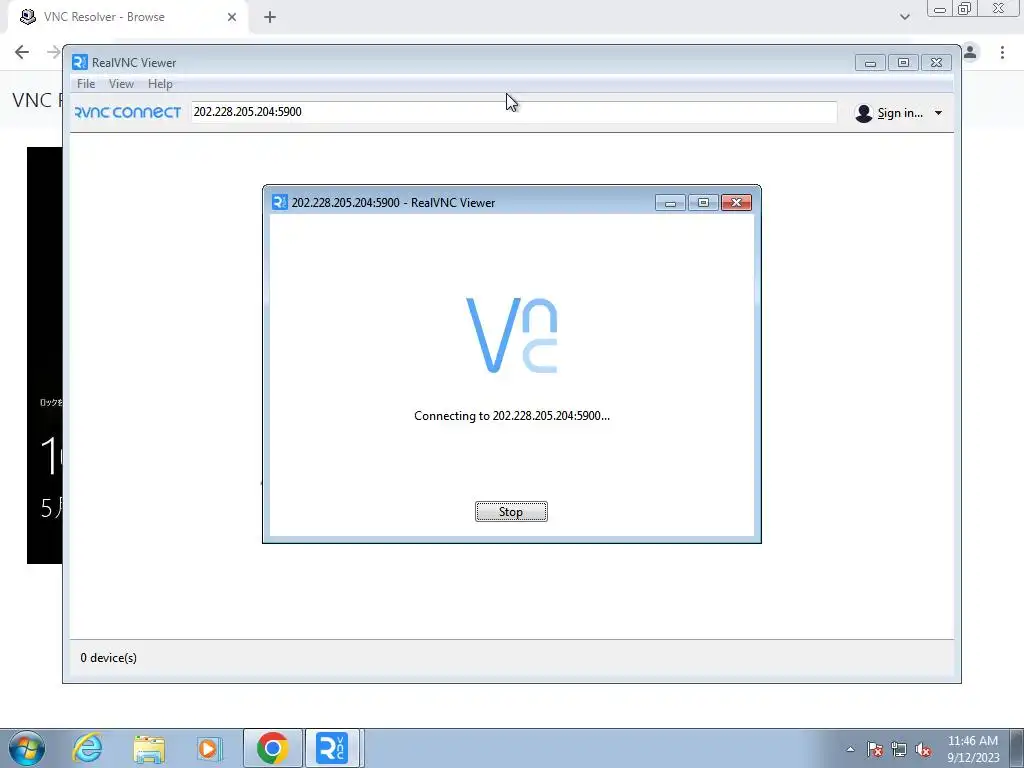The image size is (1024, 768).
Task: Click the '0 device(s)' status text
Action: [x=108, y=658]
